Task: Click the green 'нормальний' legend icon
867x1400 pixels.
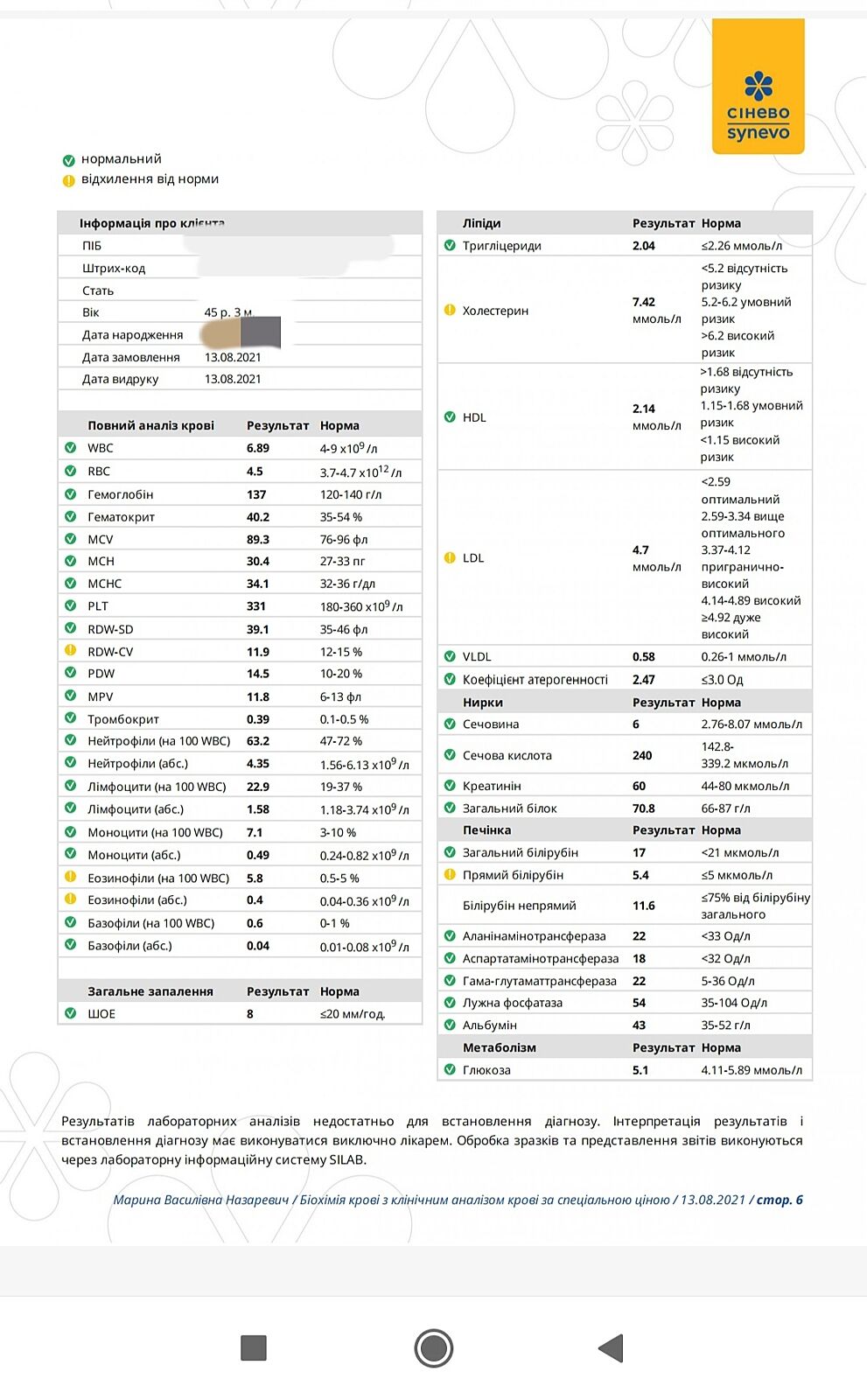Action: point(68,160)
